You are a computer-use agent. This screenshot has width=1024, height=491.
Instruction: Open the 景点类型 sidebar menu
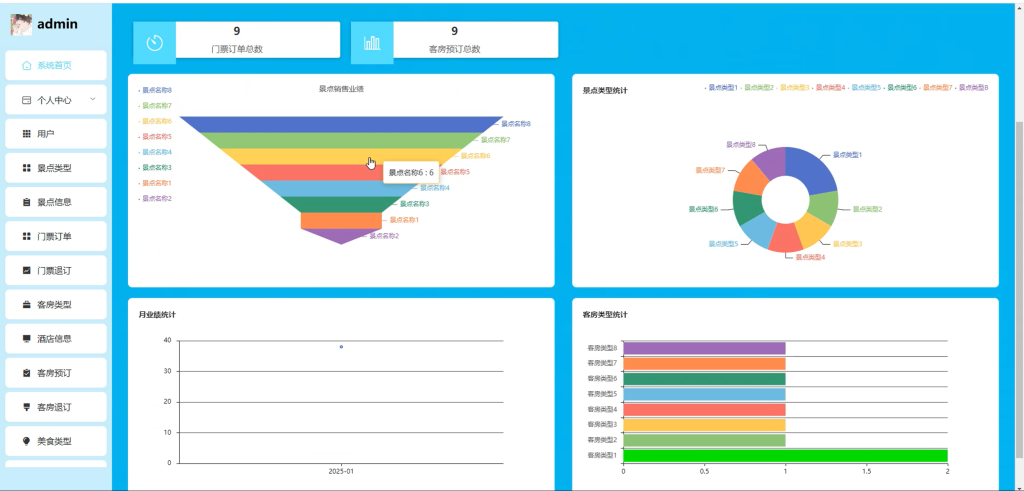tap(56, 168)
